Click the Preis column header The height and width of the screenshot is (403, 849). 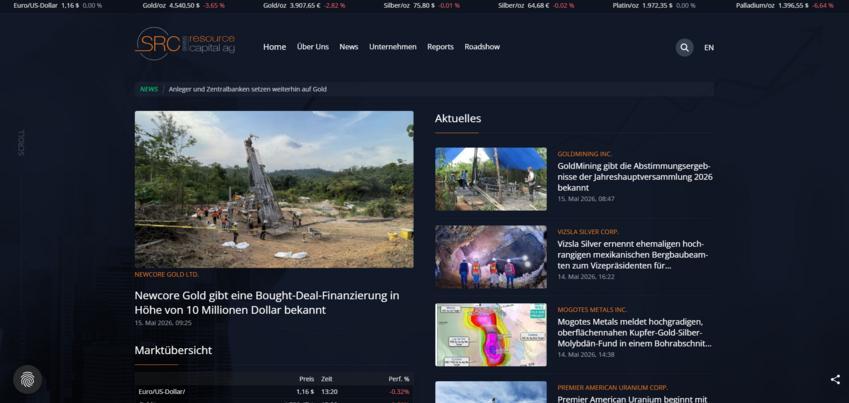click(306, 379)
